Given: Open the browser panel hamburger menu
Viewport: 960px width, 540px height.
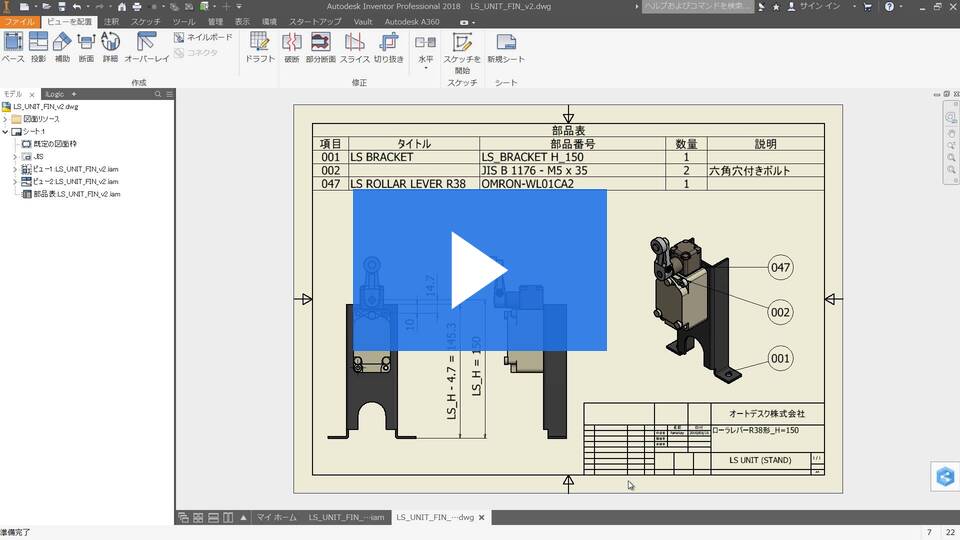Looking at the screenshot, I should click(170, 94).
